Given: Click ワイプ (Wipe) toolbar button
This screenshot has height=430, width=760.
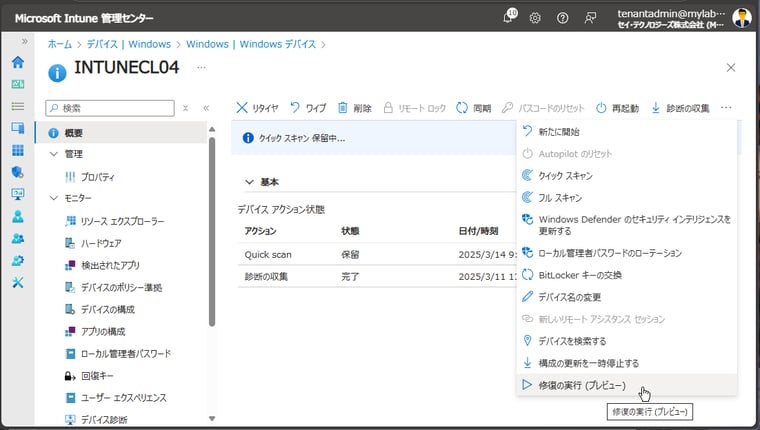Looking at the screenshot, I should click(308, 108).
